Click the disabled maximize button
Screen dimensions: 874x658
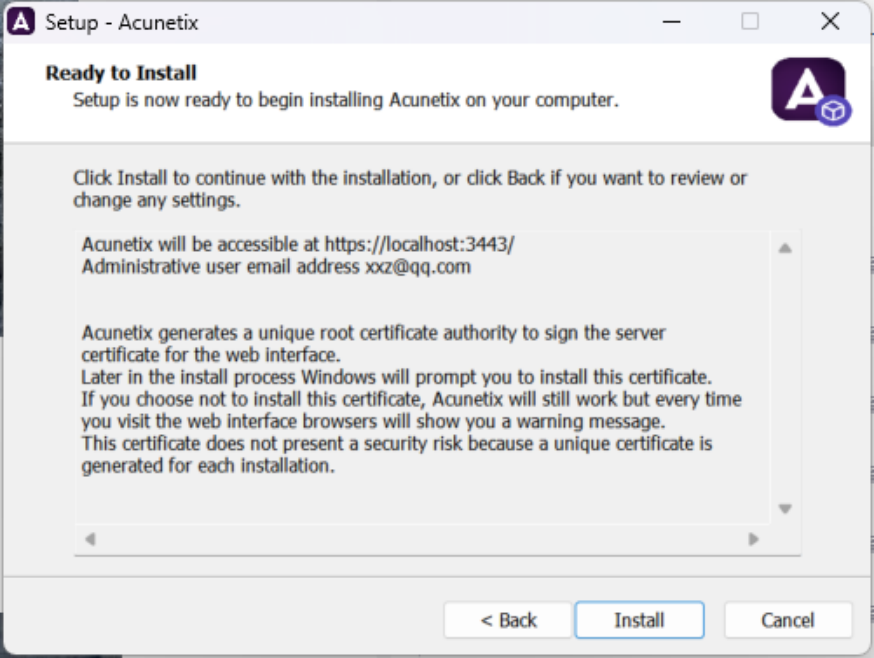click(x=750, y=22)
